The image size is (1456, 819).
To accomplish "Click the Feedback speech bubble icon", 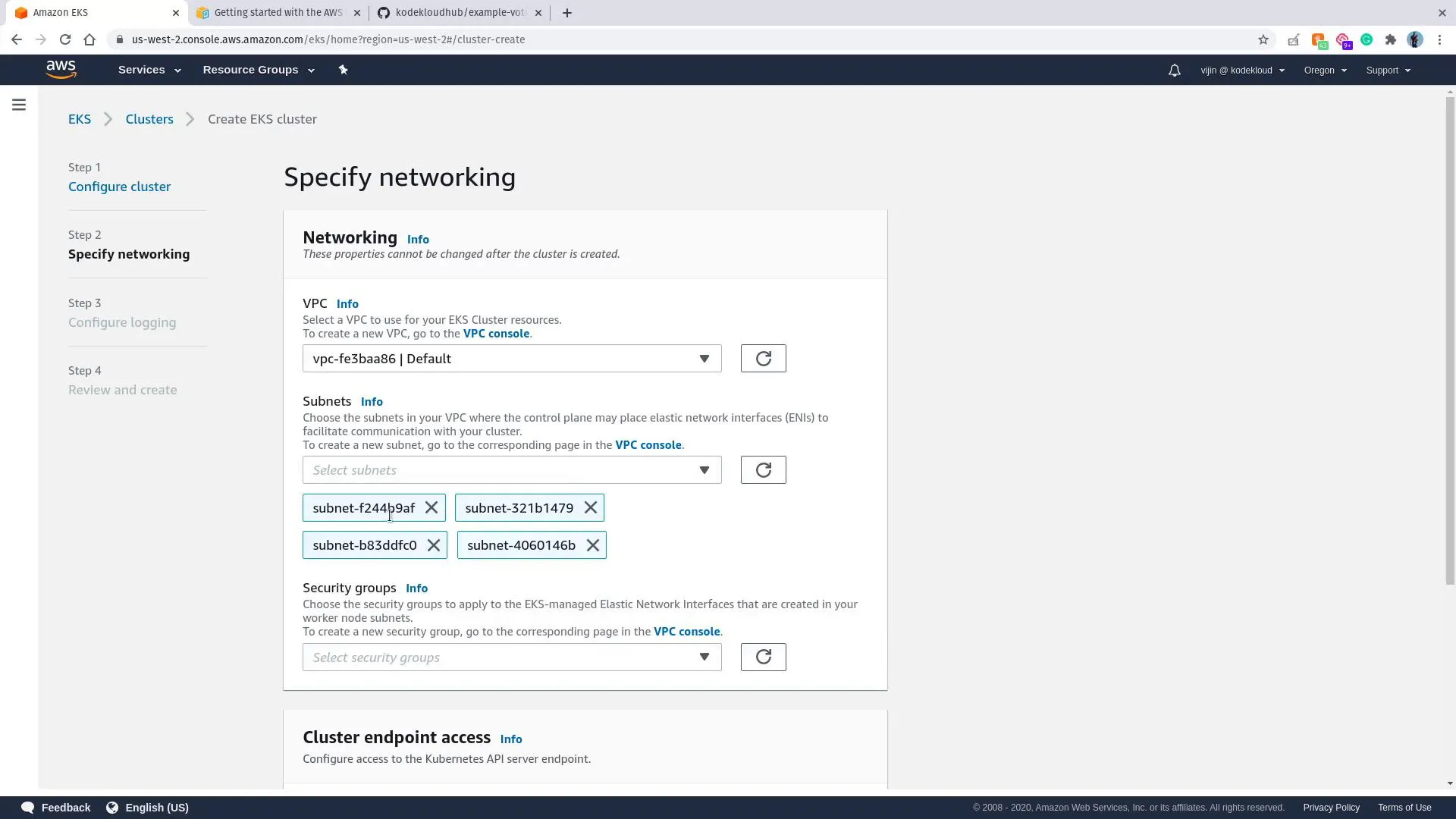I will 27,807.
